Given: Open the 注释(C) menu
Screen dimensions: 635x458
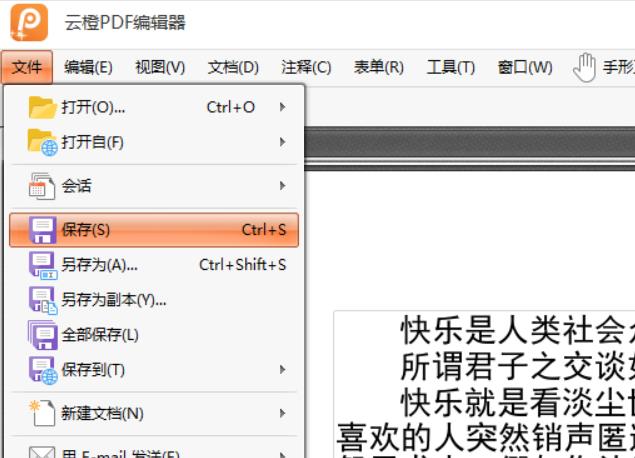Looking at the screenshot, I should 306,67.
